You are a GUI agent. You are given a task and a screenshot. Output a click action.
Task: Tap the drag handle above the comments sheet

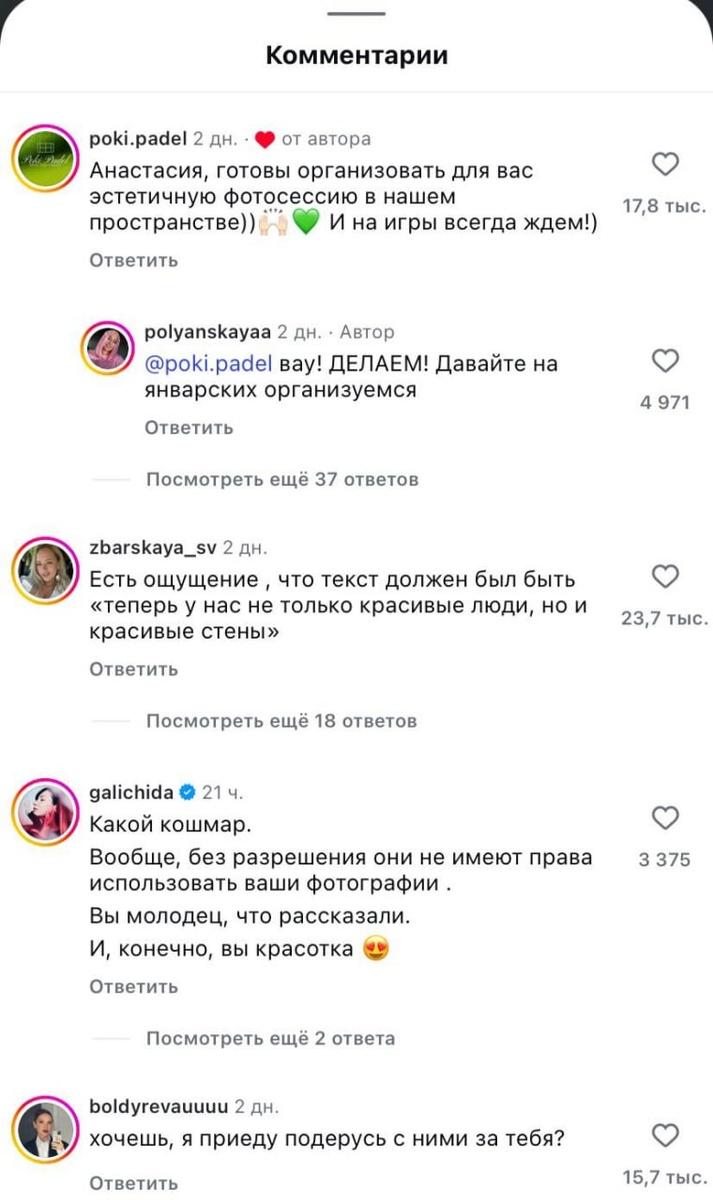point(356,15)
